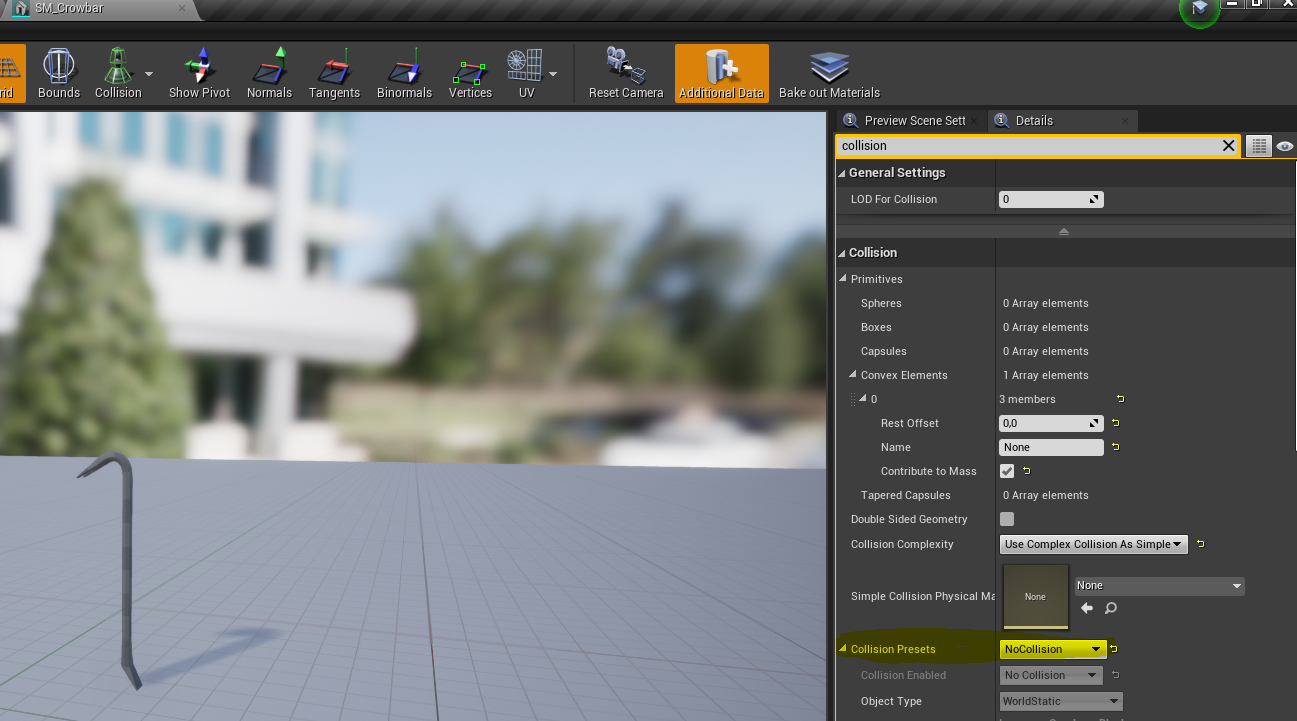This screenshot has width=1297, height=721.
Task: Open the Collision Complexity dropdown
Action: (x=1093, y=544)
